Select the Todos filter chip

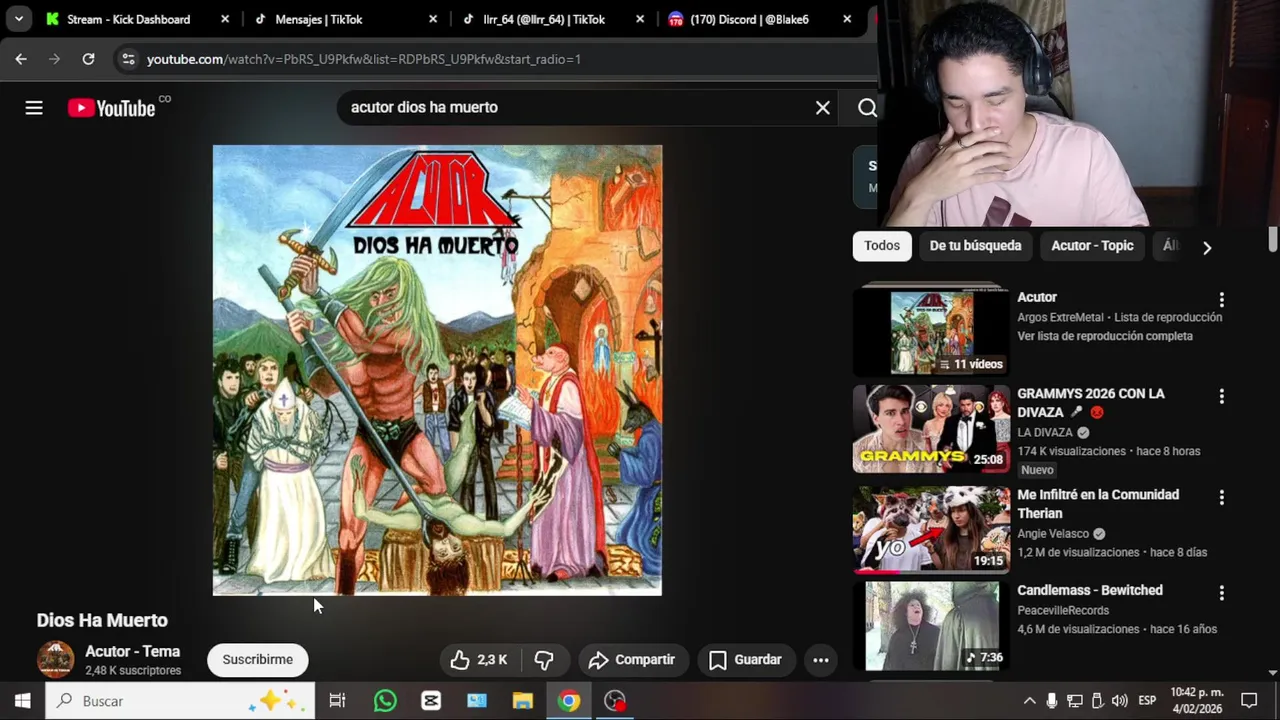pyautogui.click(x=882, y=246)
